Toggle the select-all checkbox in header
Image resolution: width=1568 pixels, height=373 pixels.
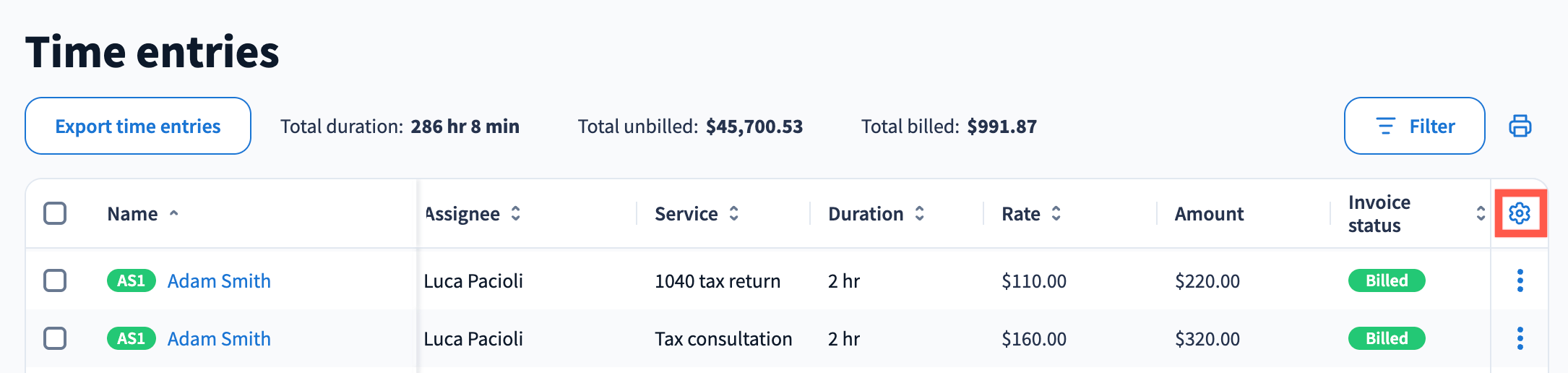coord(55,213)
